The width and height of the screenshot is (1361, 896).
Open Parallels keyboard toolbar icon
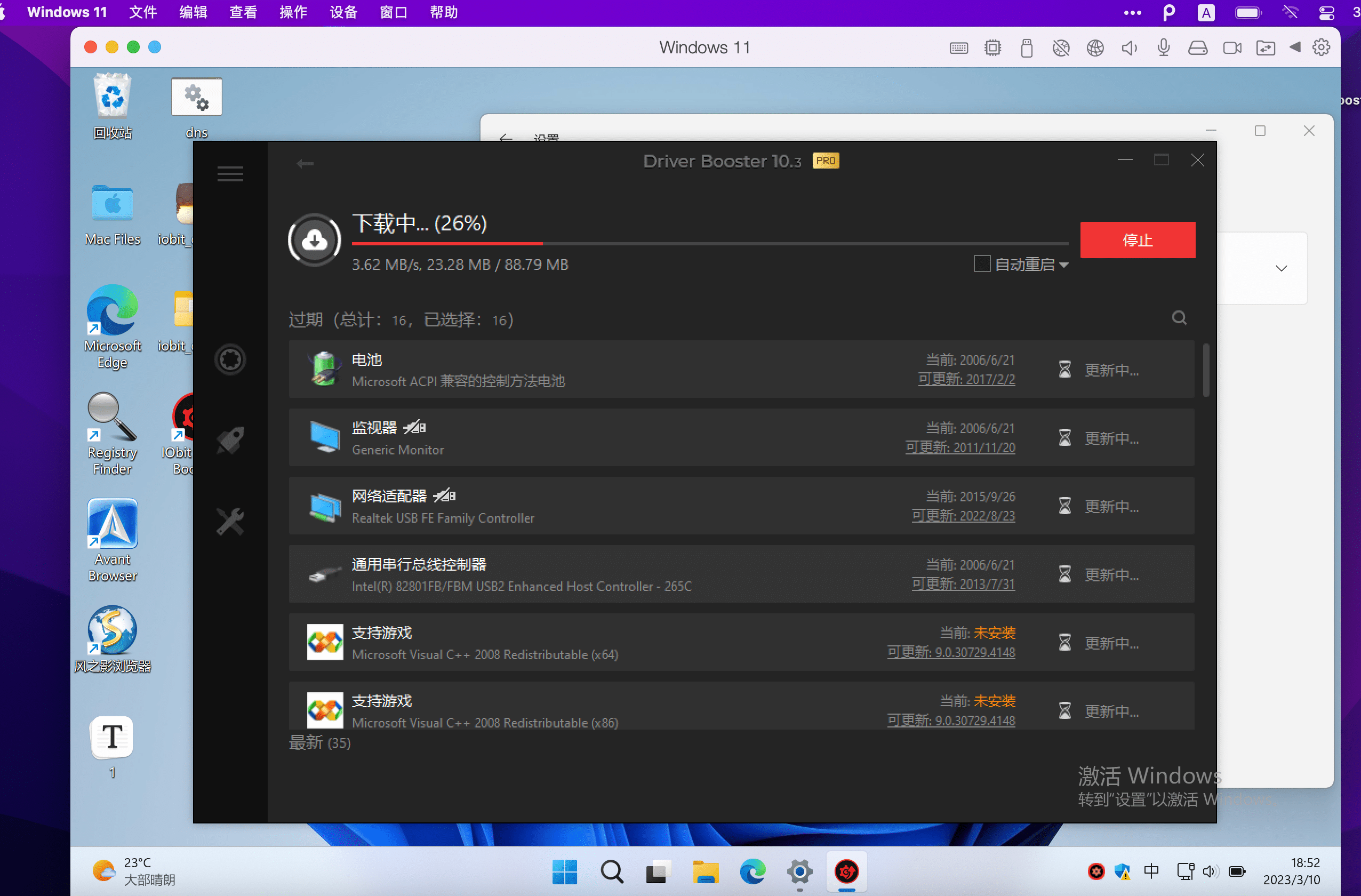(959, 48)
